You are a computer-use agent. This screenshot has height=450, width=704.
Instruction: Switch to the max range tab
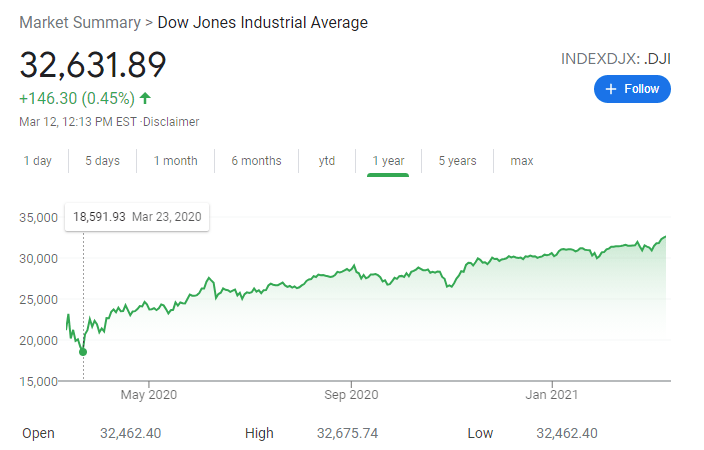521,161
